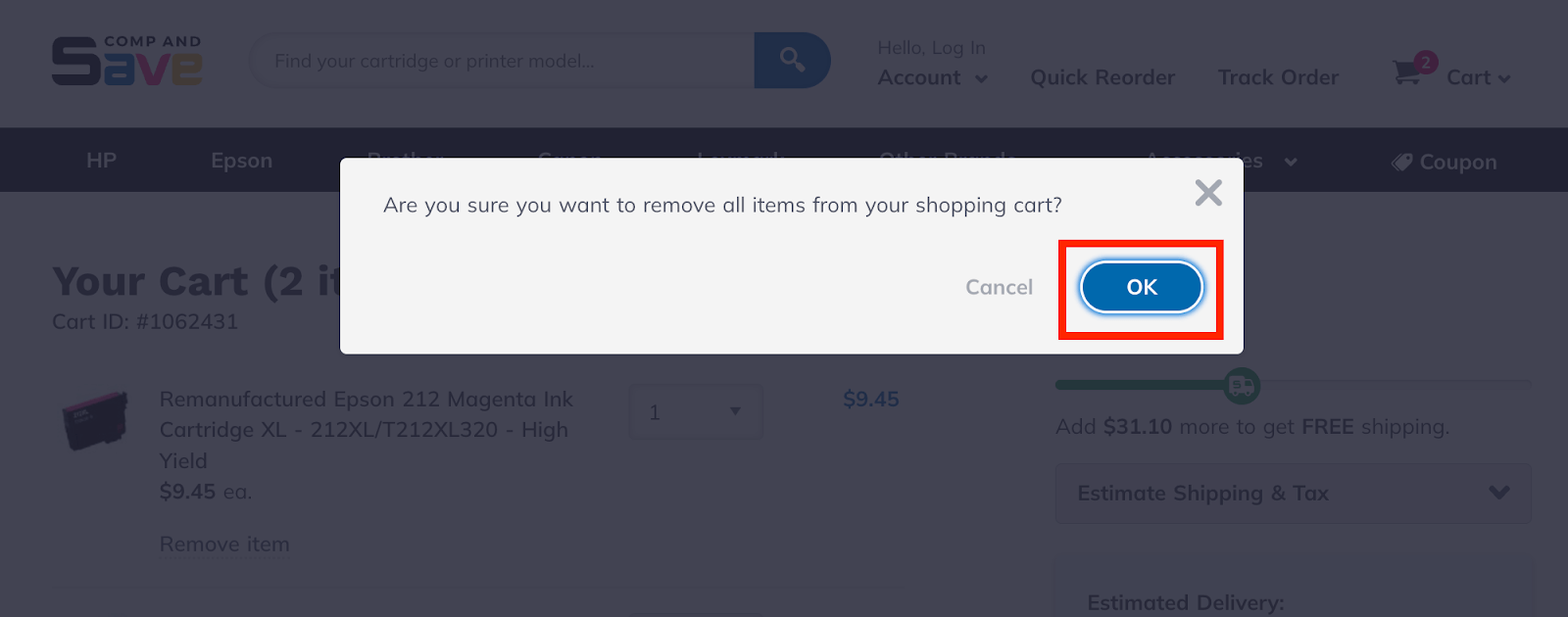Image resolution: width=1568 pixels, height=617 pixels.
Task: Click Cancel to keep cart items
Action: [999, 287]
